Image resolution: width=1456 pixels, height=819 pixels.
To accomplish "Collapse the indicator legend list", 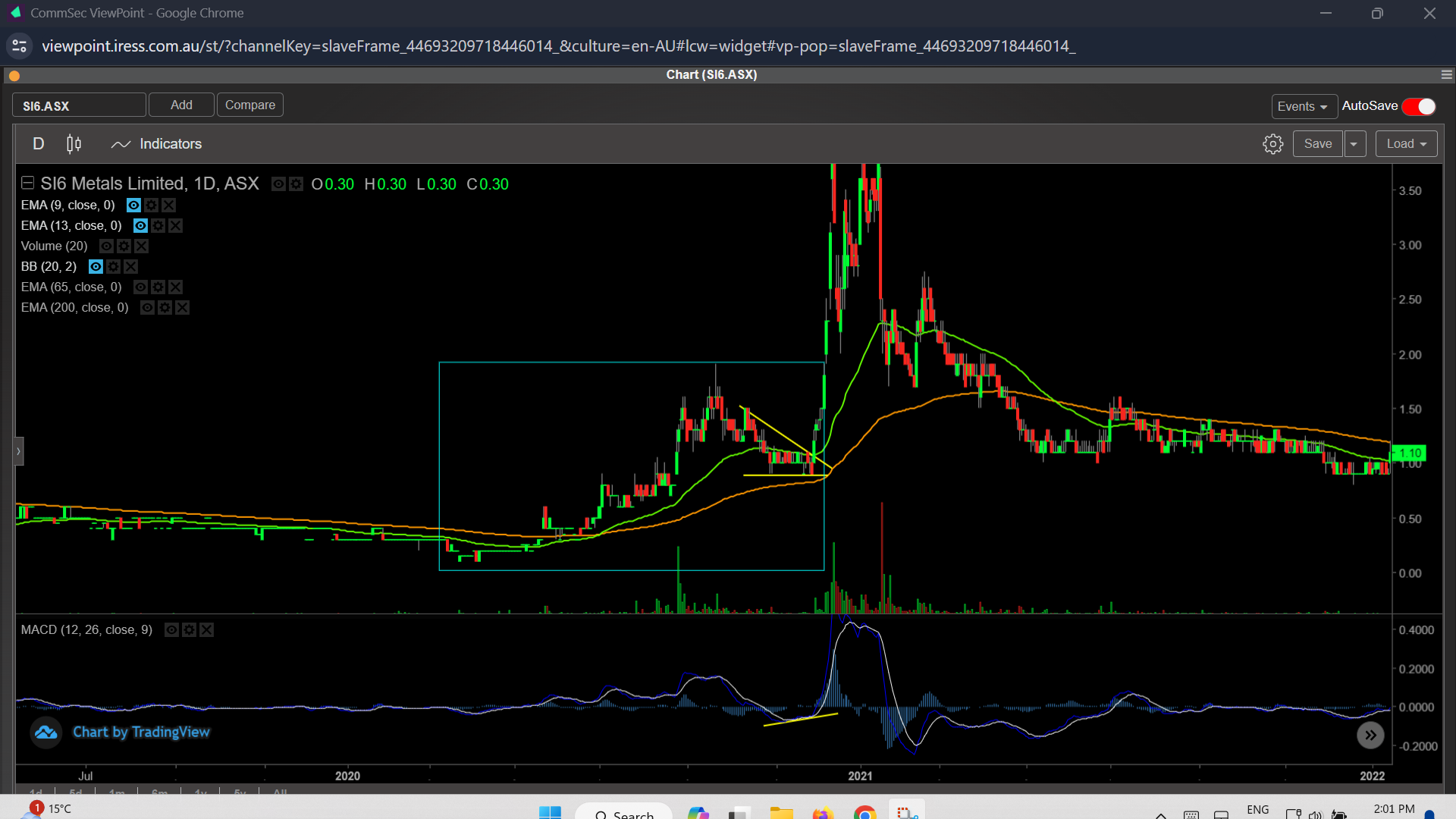I will [27, 183].
